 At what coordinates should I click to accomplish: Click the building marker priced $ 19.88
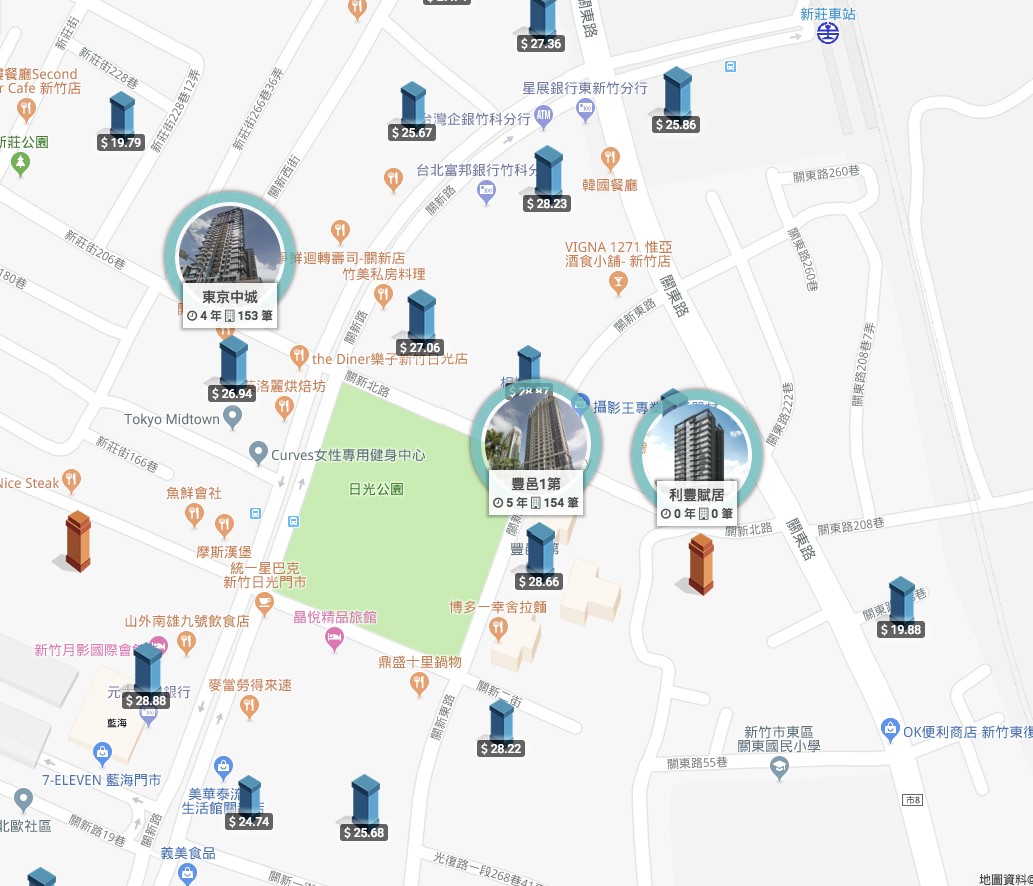901,608
